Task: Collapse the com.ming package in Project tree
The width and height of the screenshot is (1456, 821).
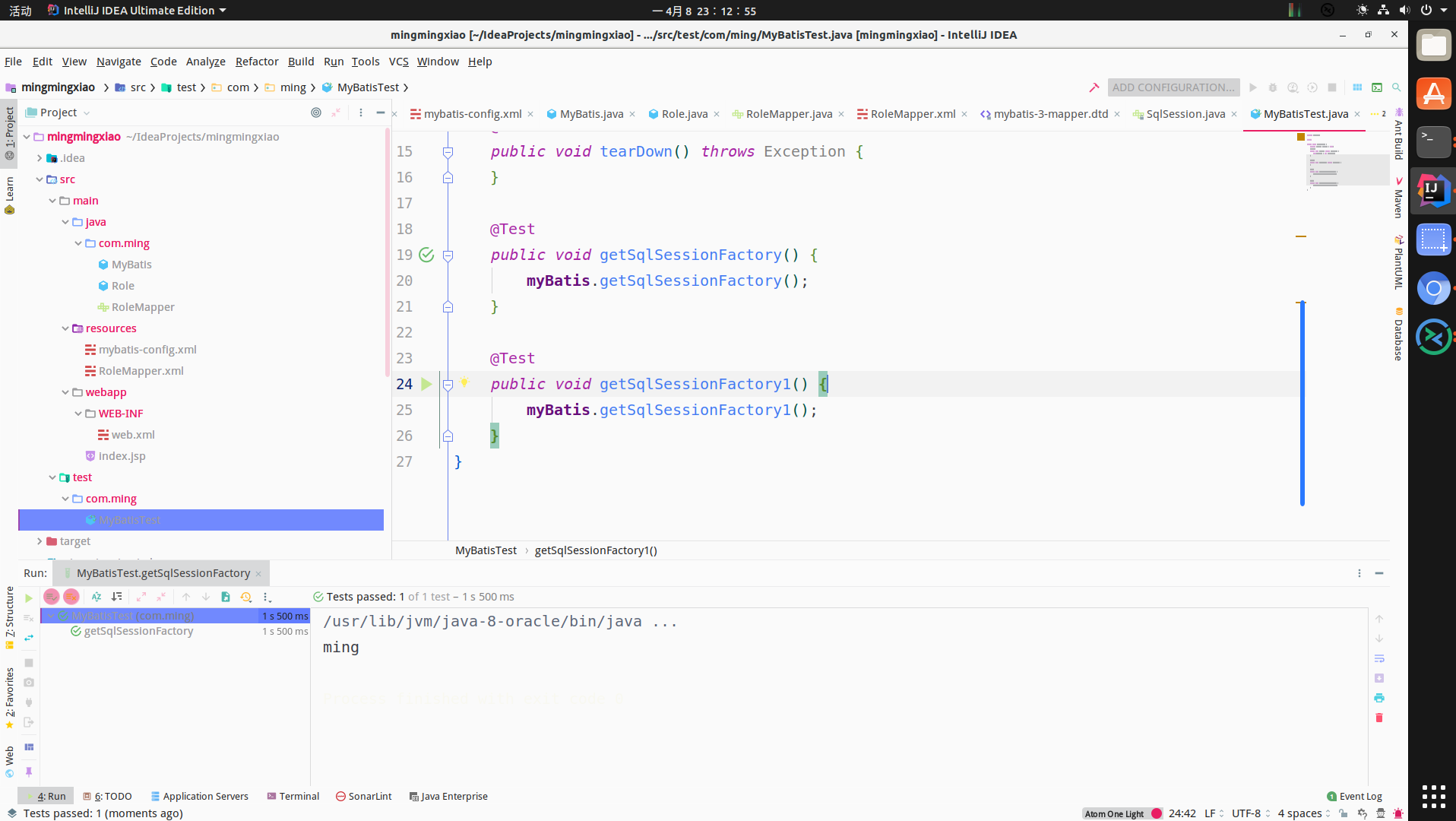Action: click(78, 243)
